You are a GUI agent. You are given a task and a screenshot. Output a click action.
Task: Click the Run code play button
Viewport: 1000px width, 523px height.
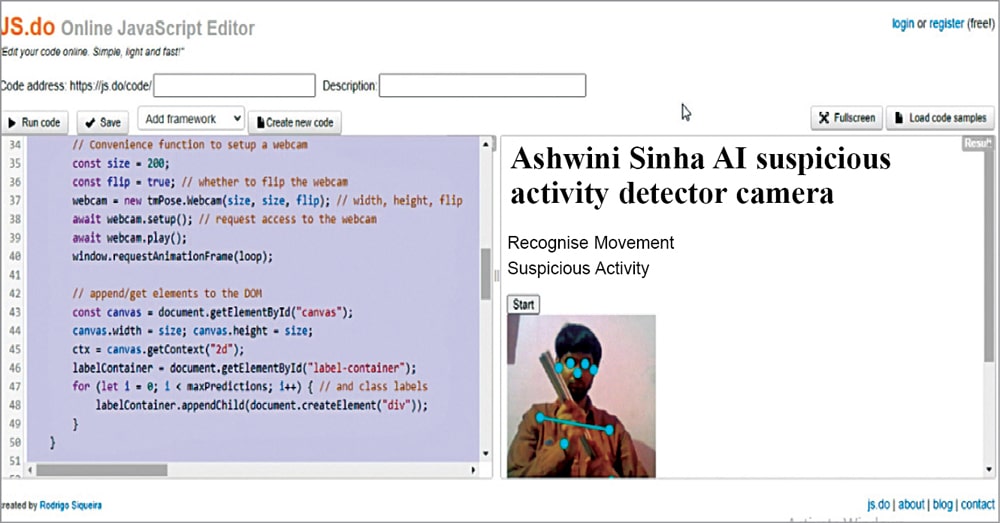click(x=34, y=122)
